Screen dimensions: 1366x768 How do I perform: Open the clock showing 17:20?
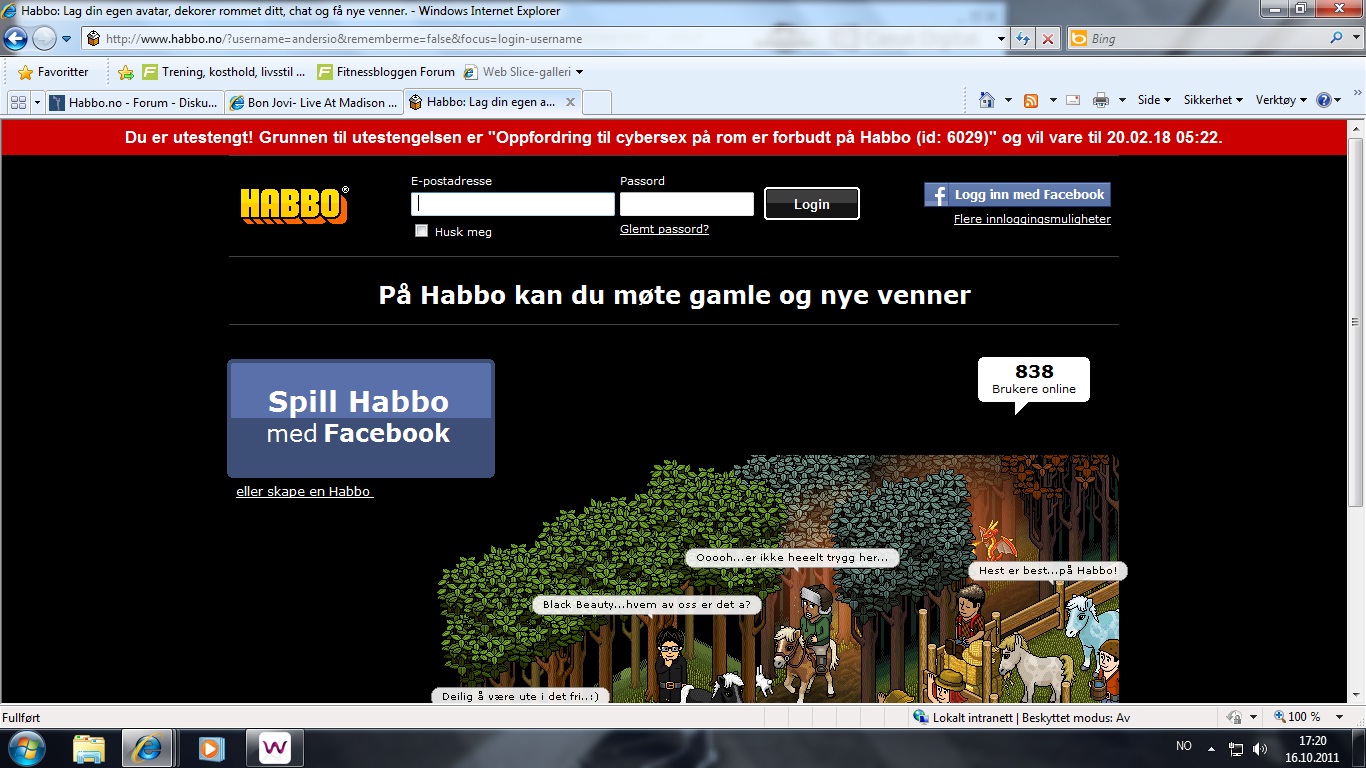coord(1312,749)
